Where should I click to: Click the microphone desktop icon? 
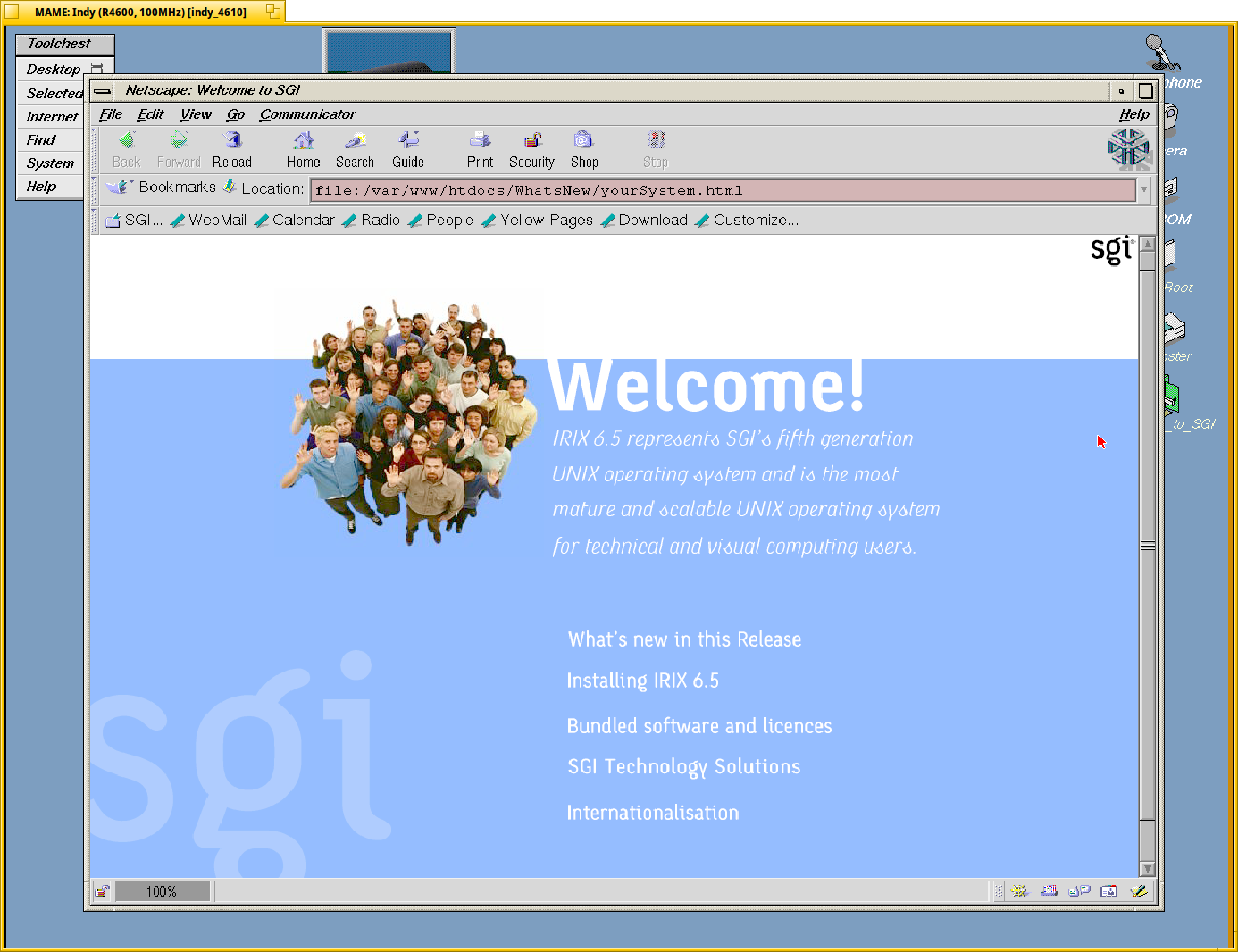coord(1162,53)
